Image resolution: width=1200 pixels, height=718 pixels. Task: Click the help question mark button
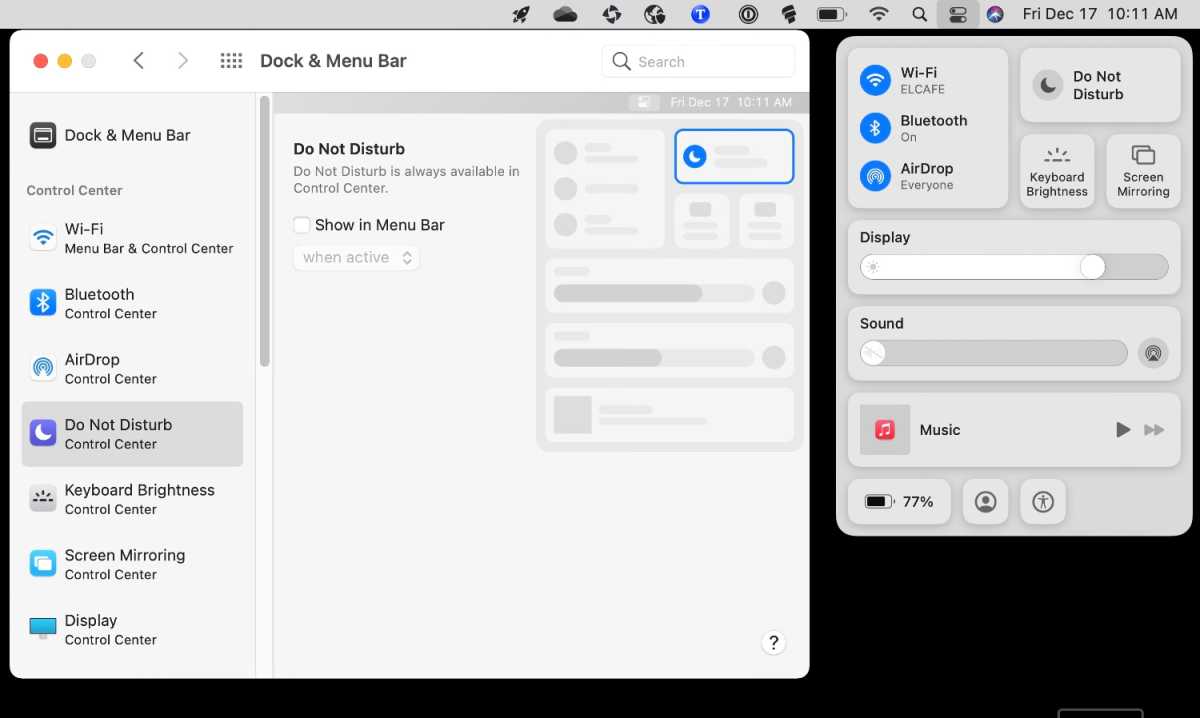[x=773, y=643]
